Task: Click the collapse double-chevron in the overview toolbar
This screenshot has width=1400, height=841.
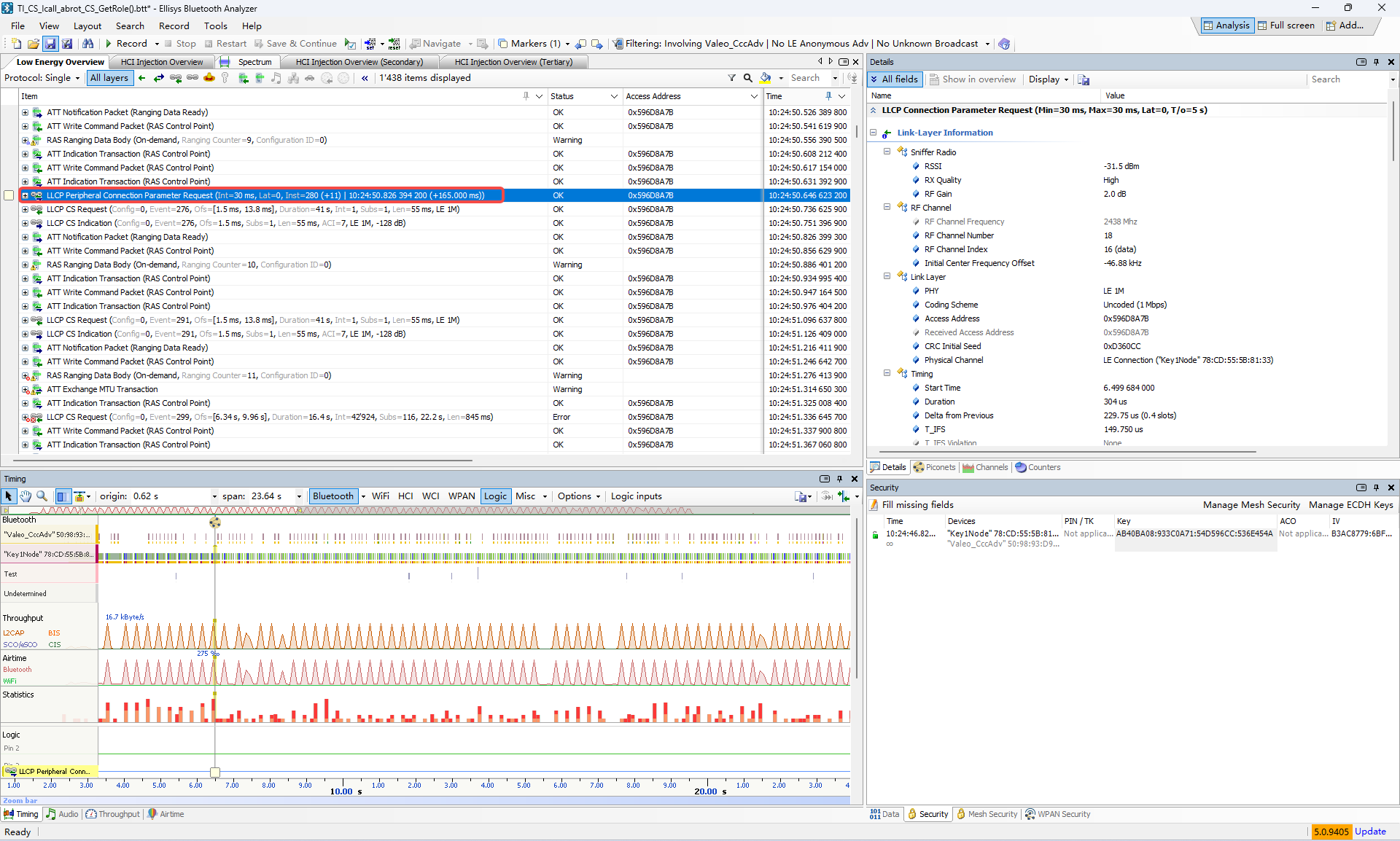Action: click(x=365, y=78)
